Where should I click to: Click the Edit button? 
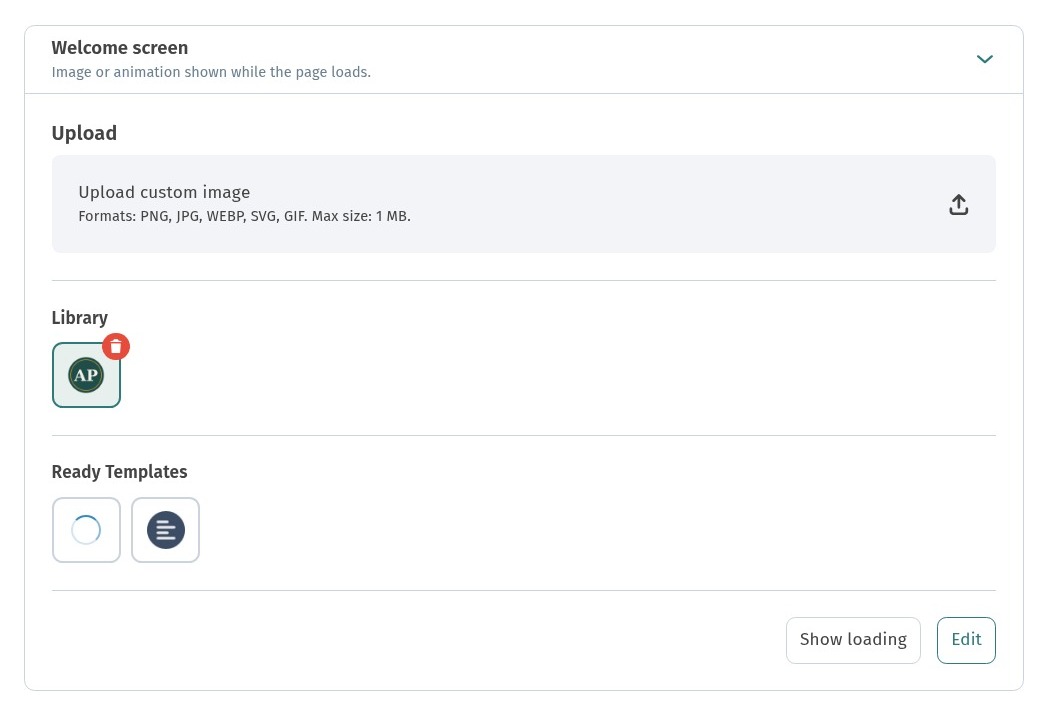[x=966, y=640]
